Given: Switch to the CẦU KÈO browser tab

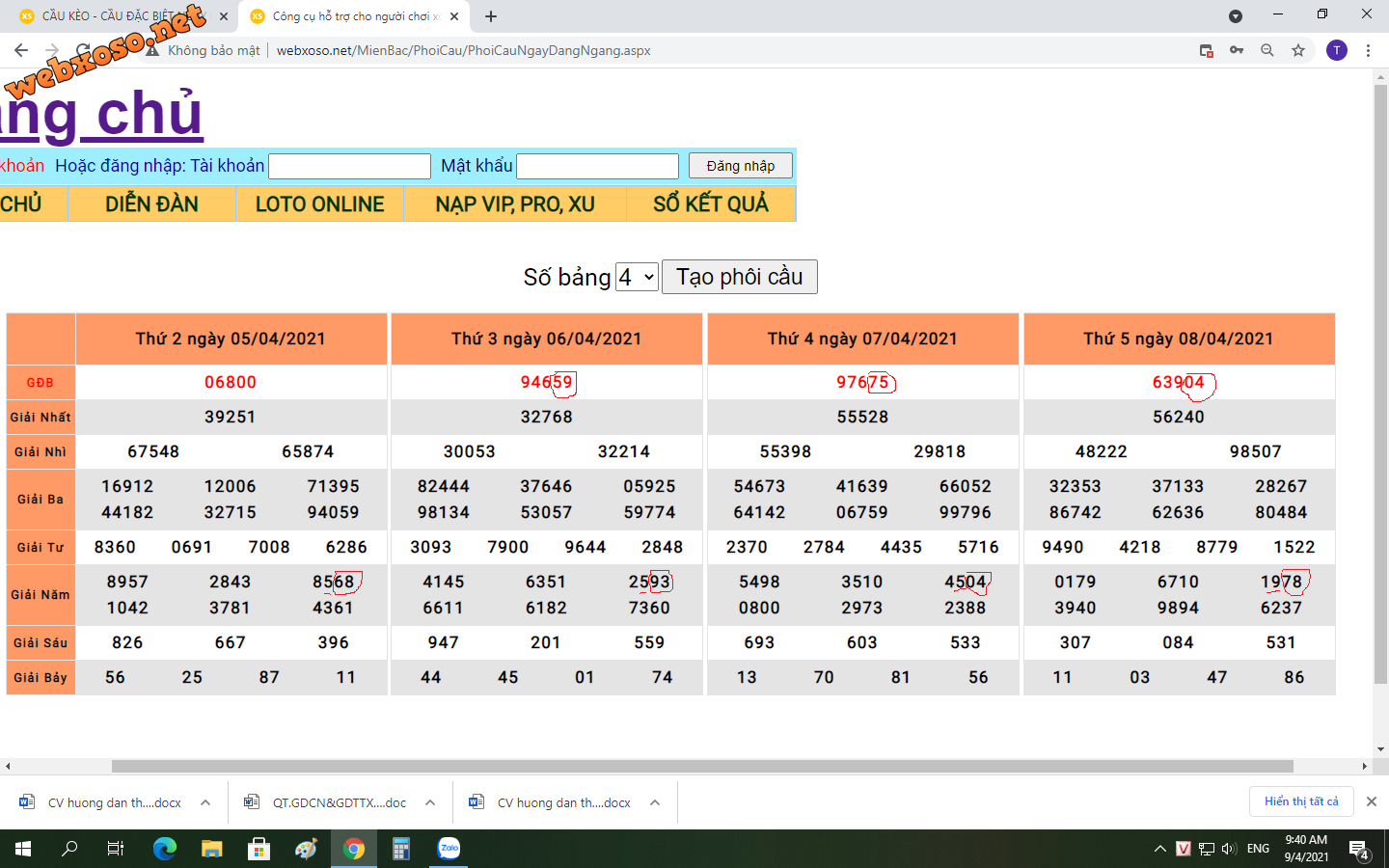Looking at the screenshot, I should point(116,16).
